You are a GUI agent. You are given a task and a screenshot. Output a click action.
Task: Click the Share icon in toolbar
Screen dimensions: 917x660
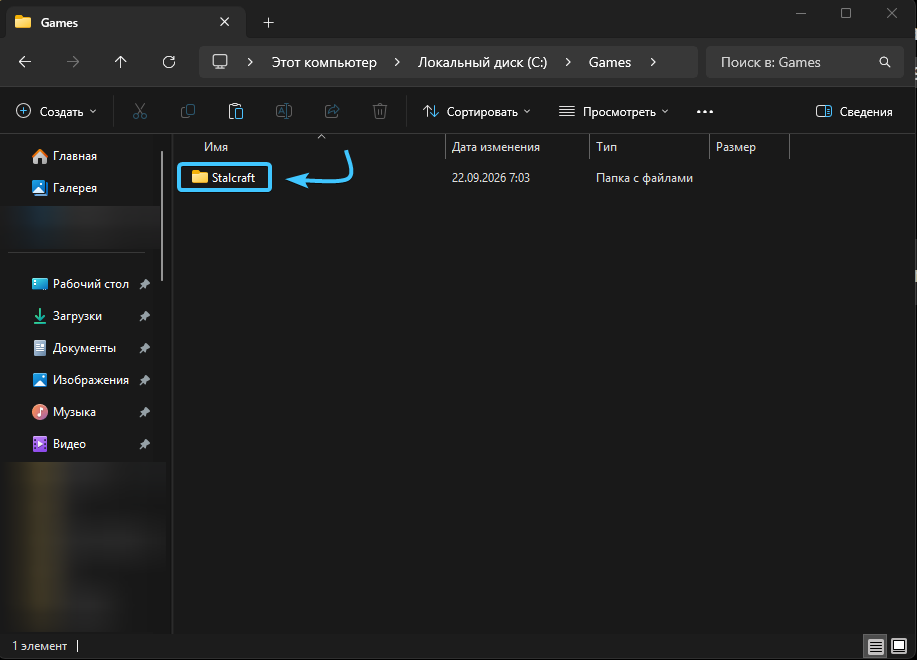click(x=332, y=111)
